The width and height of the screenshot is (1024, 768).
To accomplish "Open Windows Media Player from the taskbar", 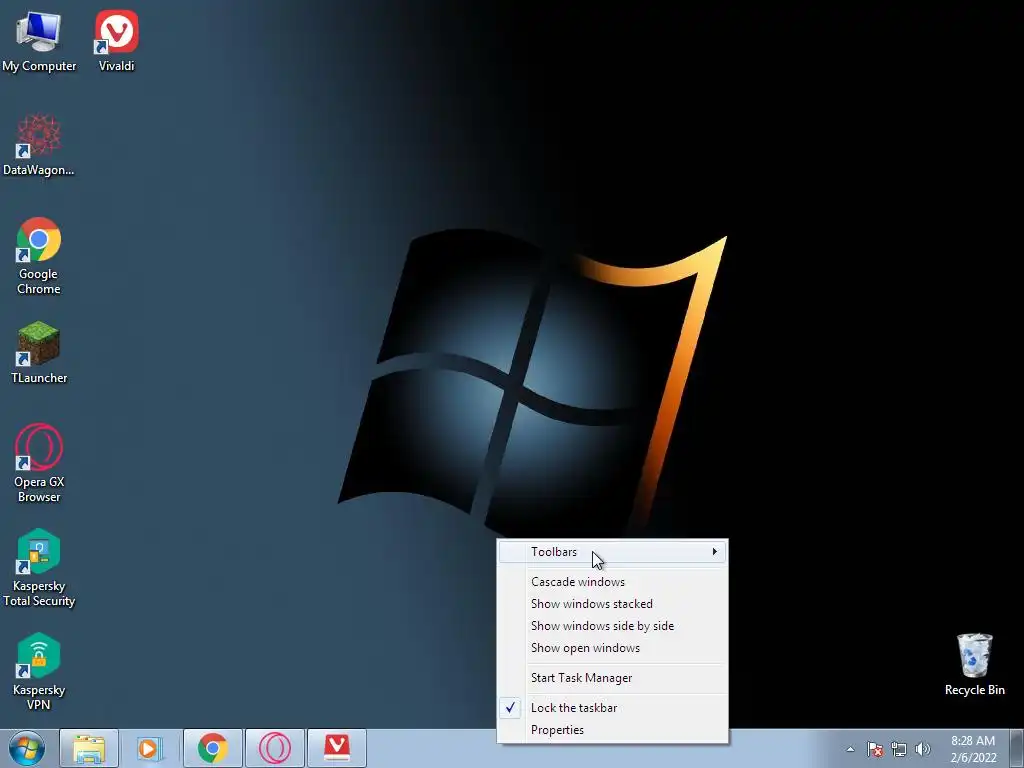I will point(150,748).
